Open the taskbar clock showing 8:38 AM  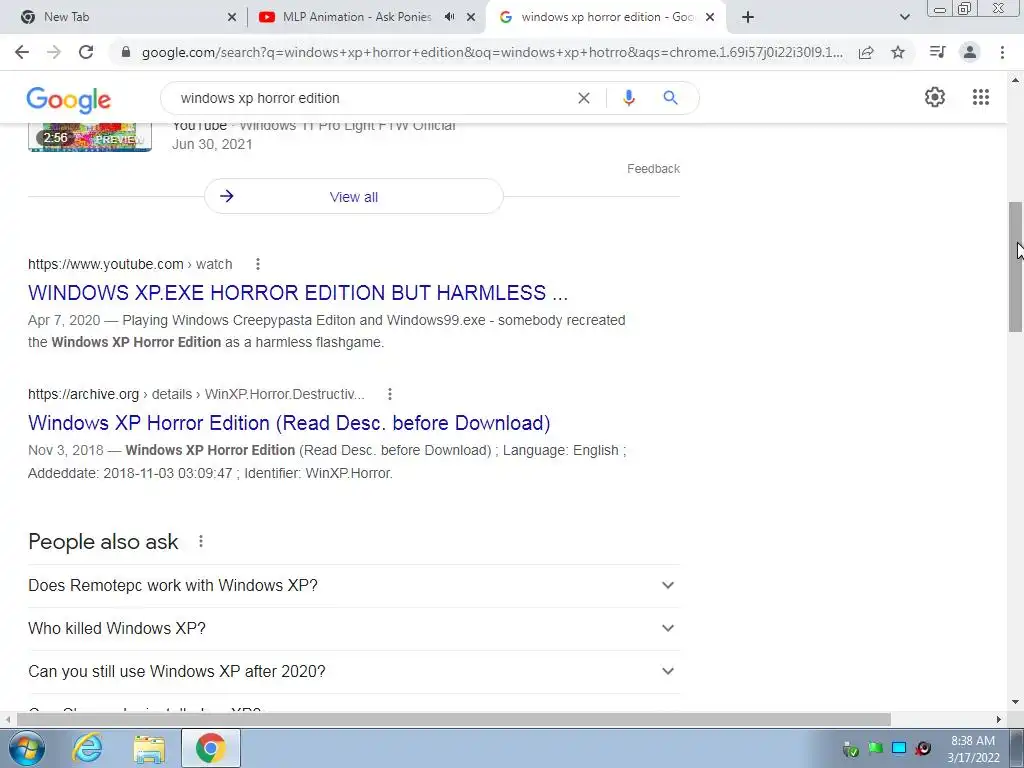[x=973, y=749]
